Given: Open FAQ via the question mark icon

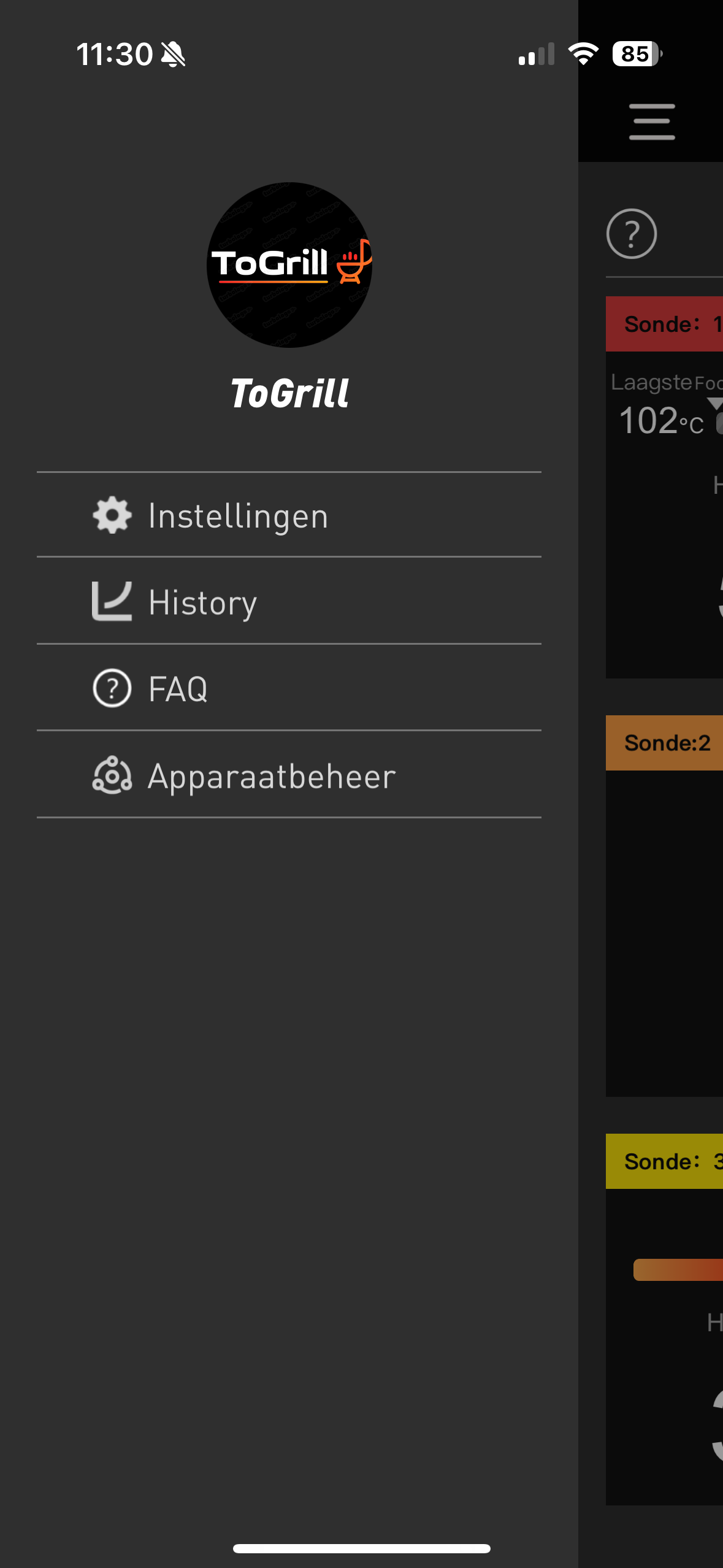Looking at the screenshot, I should point(112,688).
